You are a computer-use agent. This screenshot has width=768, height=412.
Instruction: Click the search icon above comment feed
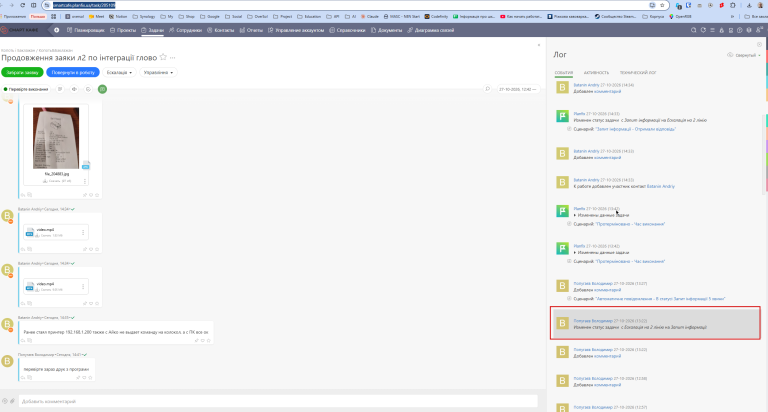tap(487, 89)
